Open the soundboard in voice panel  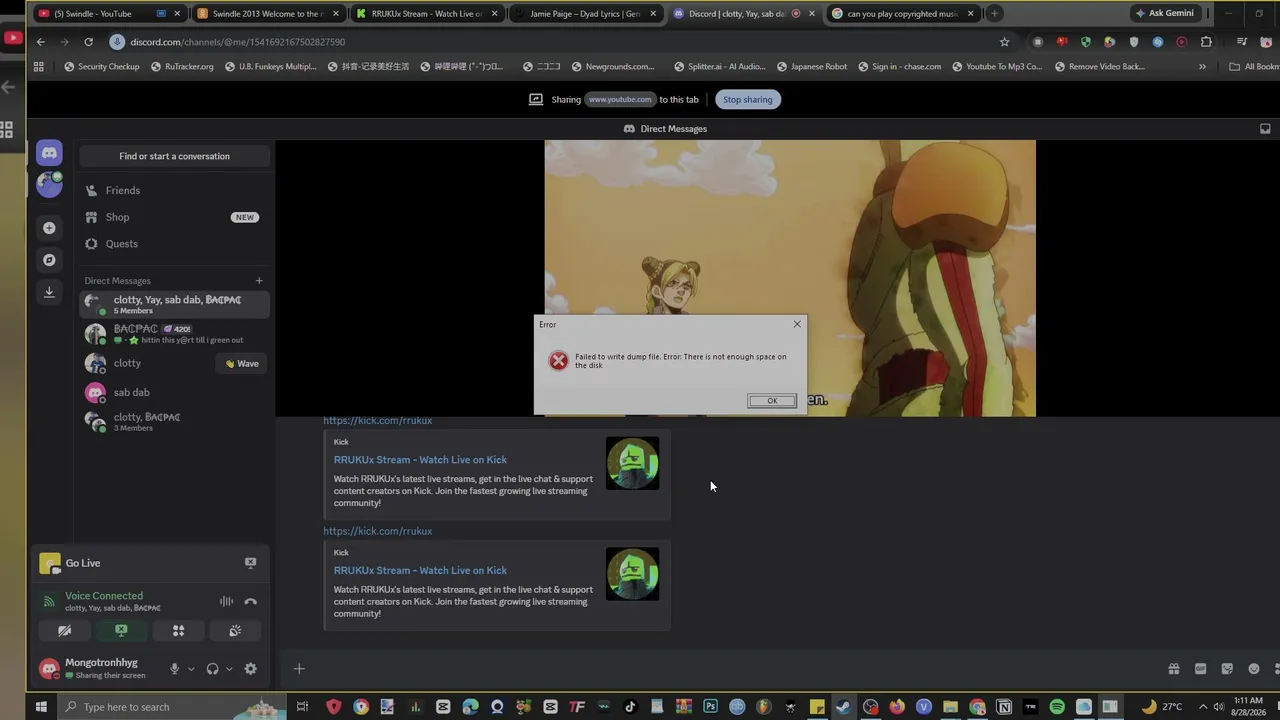(x=235, y=631)
